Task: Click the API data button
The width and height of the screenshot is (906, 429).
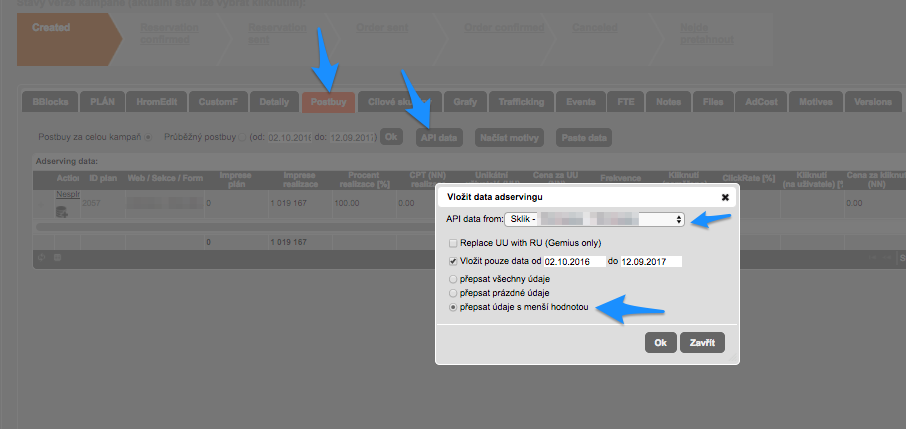Action: click(x=440, y=137)
